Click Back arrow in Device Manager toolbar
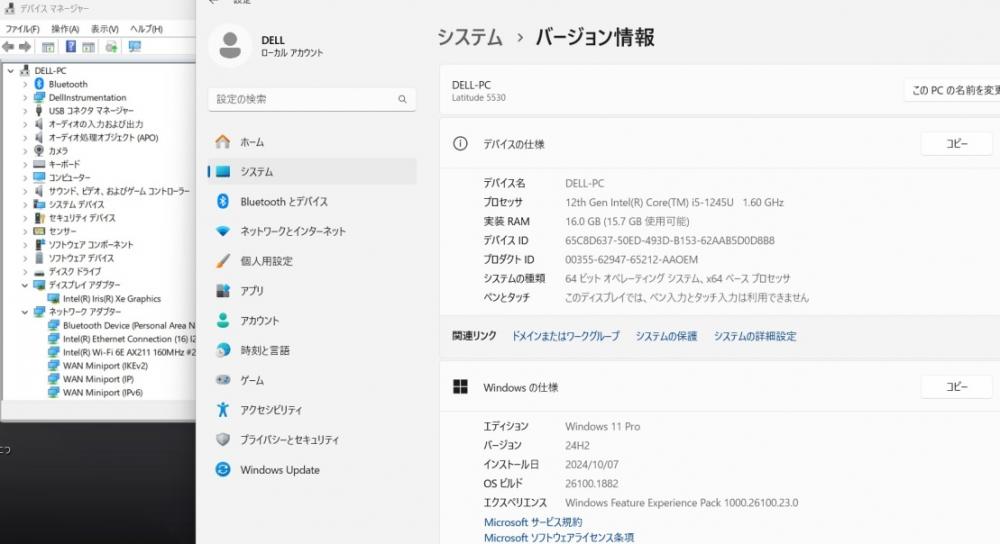This screenshot has width=1000, height=544. [x=8, y=47]
